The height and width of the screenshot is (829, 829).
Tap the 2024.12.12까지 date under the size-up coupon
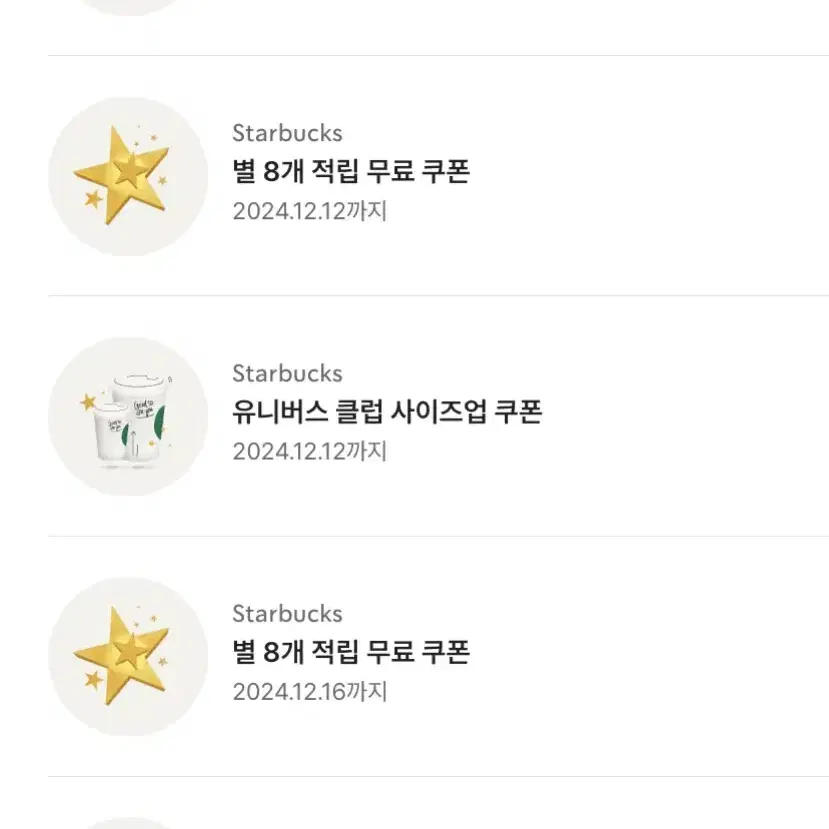[x=310, y=452]
